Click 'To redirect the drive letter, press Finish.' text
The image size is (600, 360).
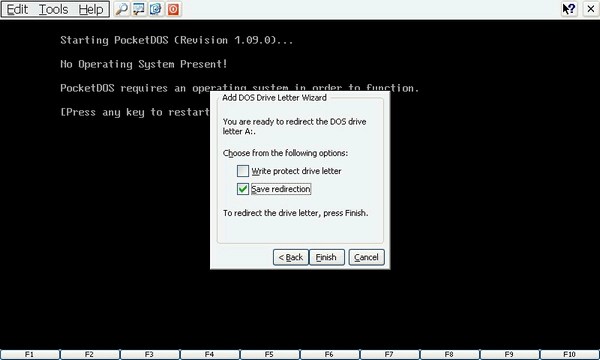coord(296,213)
